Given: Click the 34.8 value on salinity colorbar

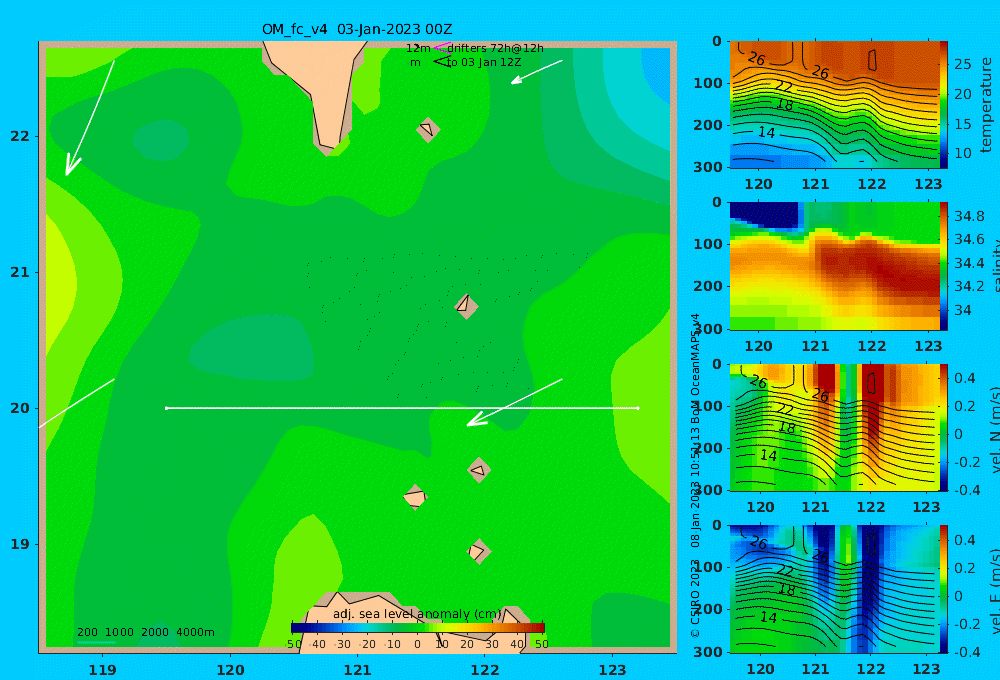Looking at the screenshot, I should coord(969,216).
